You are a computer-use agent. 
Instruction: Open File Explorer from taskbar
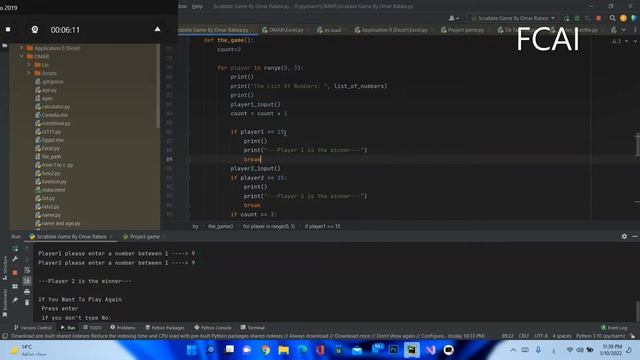[x=284, y=350]
